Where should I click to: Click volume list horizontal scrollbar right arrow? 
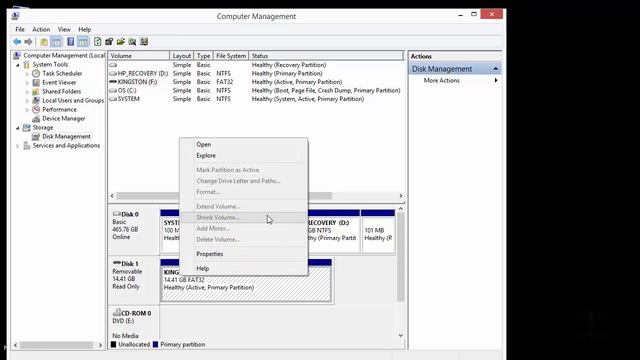tap(400, 196)
